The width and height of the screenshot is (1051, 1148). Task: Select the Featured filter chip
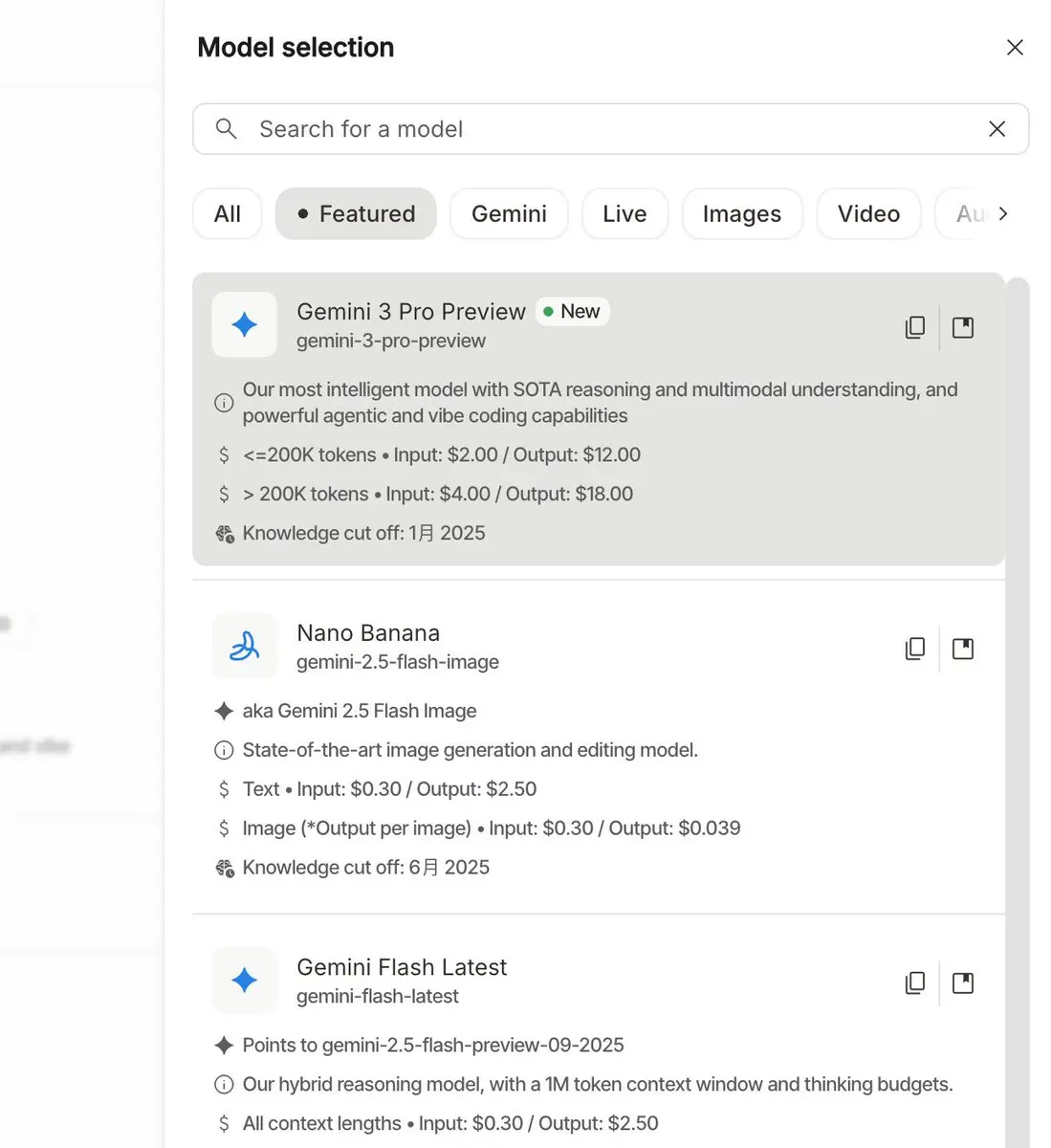pyautogui.click(x=356, y=213)
